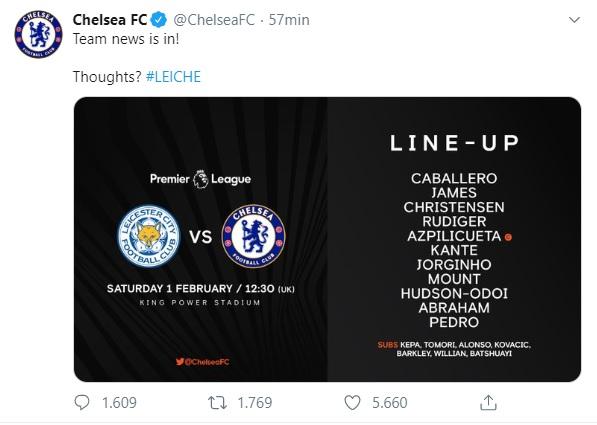The image size is (597, 425).
Task: Open the #LEICHE hashtag link
Action: point(173,77)
